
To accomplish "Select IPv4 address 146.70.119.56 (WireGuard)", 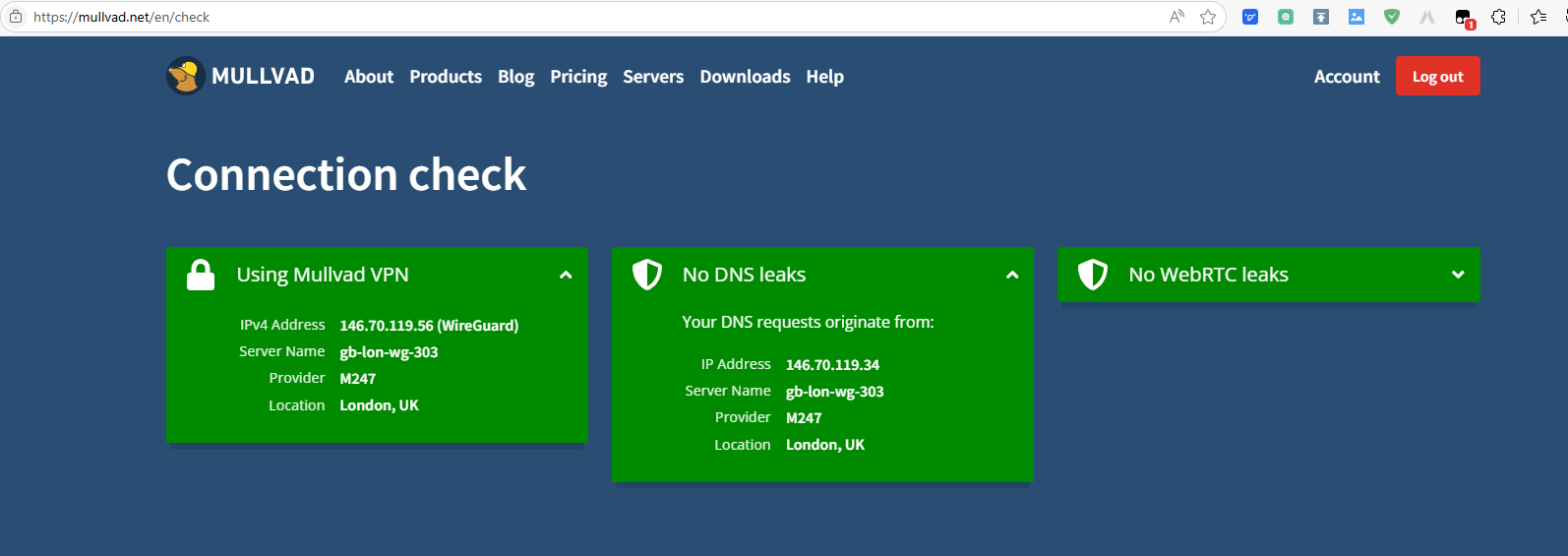I will point(429,325).
